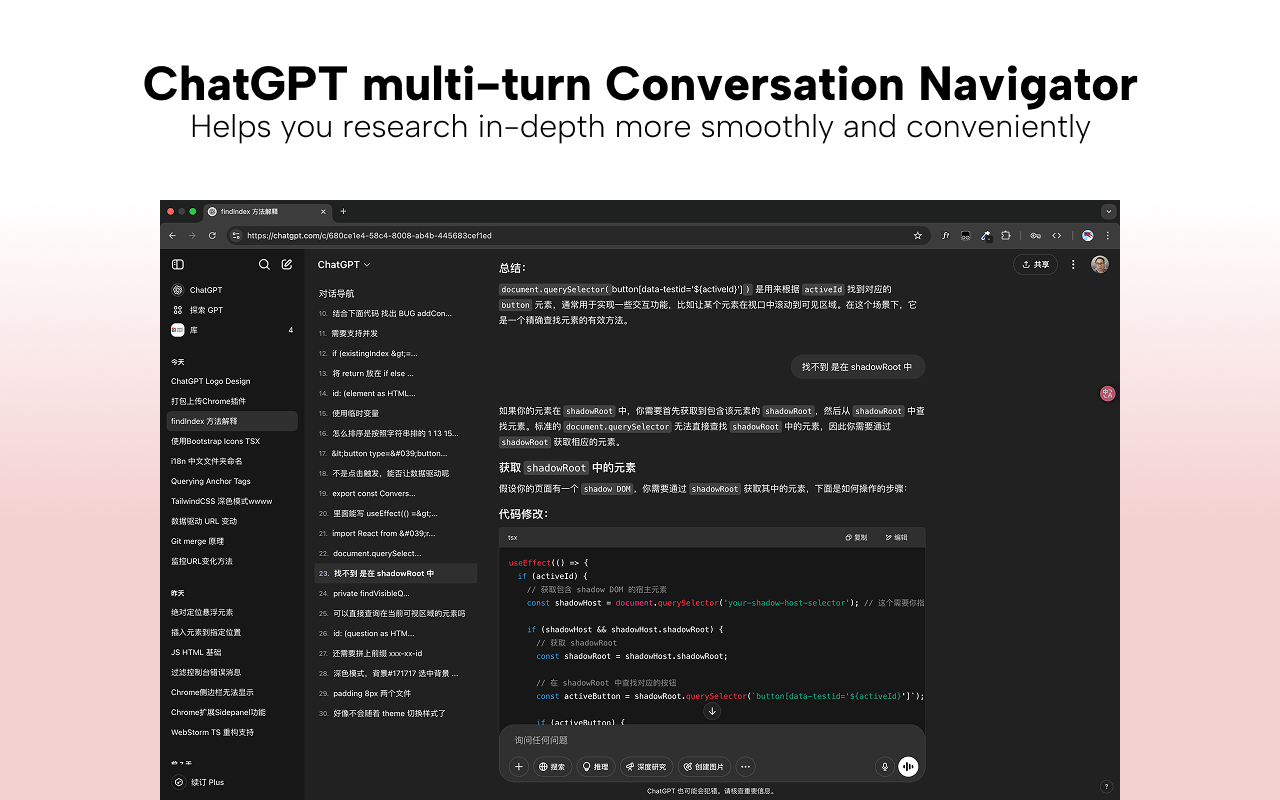Bookmark the page with the star icon
The width and height of the screenshot is (1280, 800).
(917, 236)
